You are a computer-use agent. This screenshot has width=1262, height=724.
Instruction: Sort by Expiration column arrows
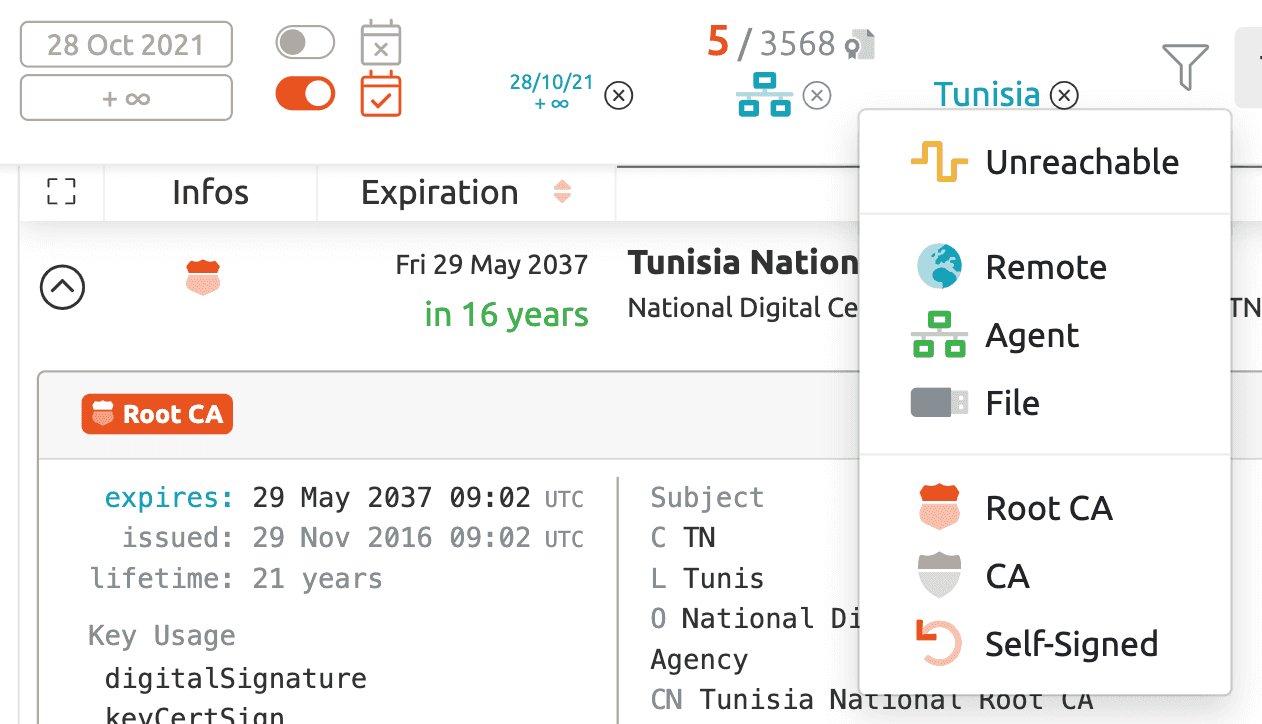click(562, 192)
